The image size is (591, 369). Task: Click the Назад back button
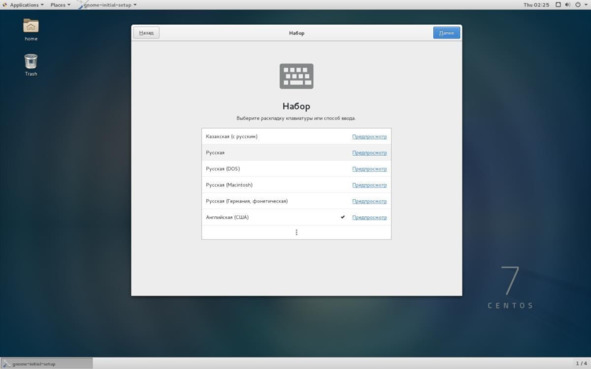pyautogui.click(x=146, y=33)
